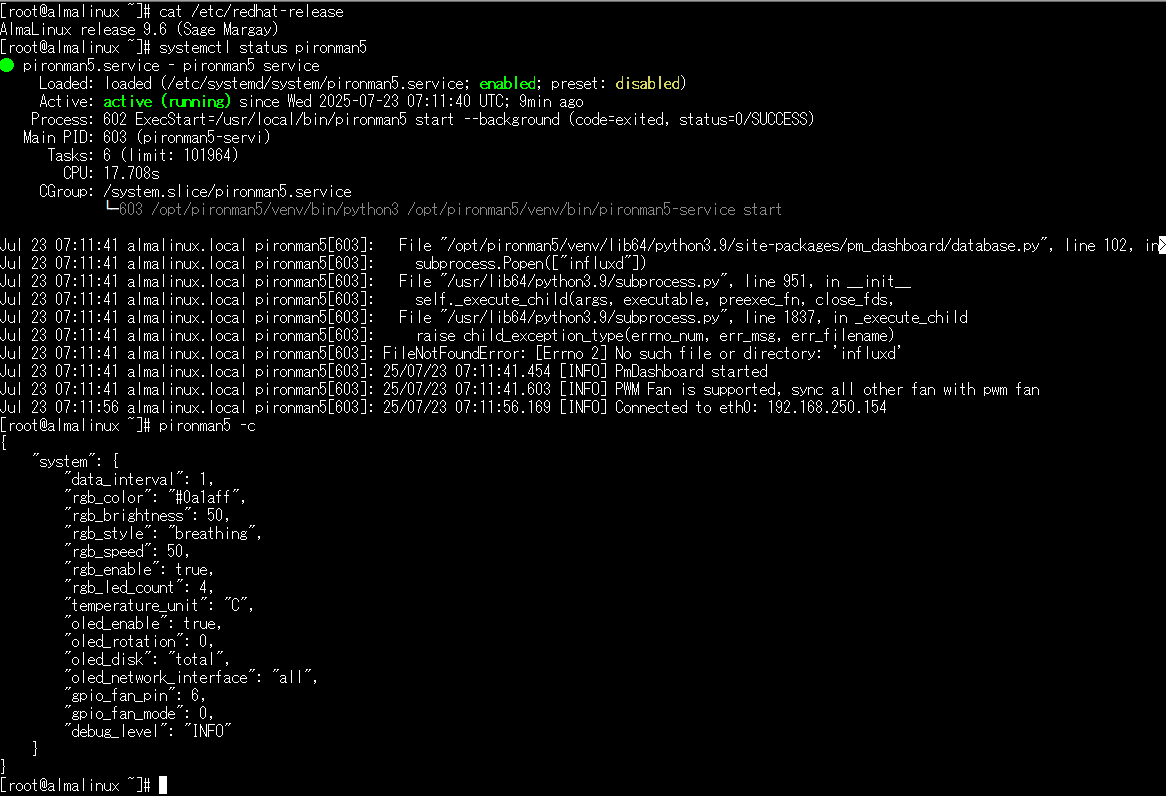Click the debug_level "INFO" value
This screenshot has height=796, width=1166.
[x=207, y=731]
